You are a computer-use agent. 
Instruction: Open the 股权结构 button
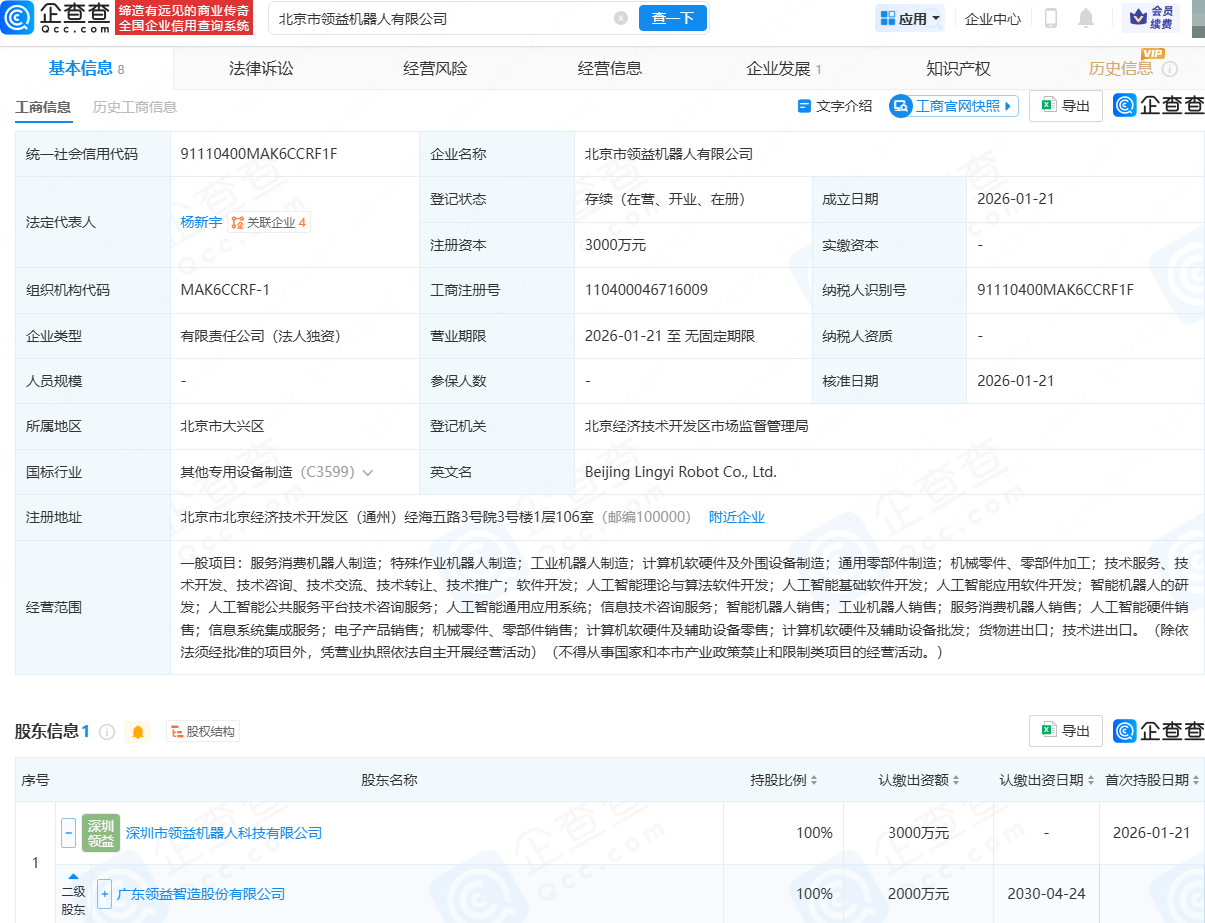[203, 732]
